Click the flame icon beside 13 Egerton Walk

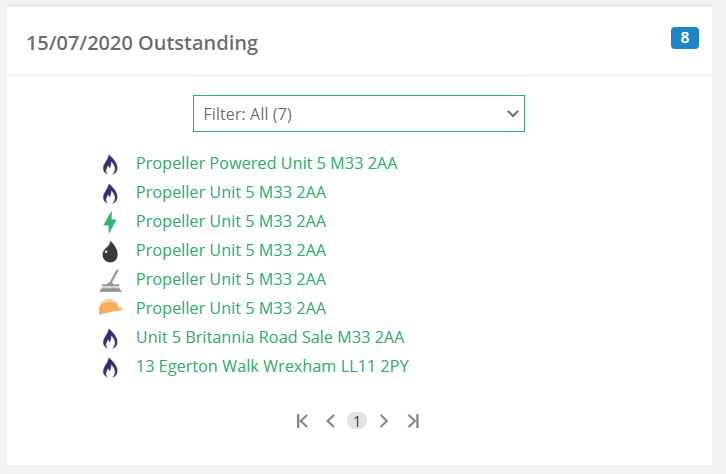110,367
